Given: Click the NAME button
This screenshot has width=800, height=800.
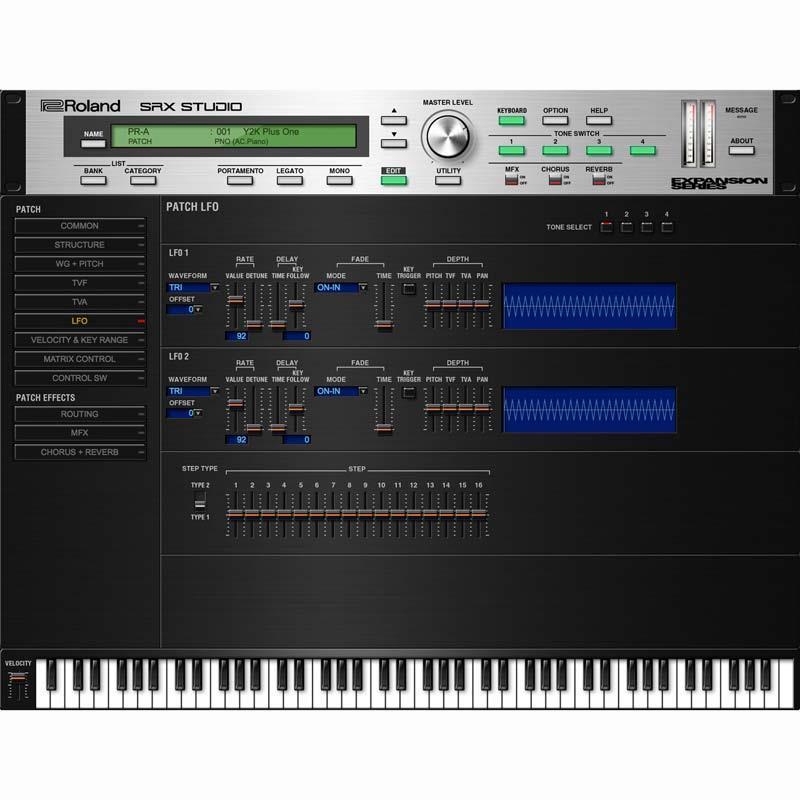Looking at the screenshot, I should point(93,143).
